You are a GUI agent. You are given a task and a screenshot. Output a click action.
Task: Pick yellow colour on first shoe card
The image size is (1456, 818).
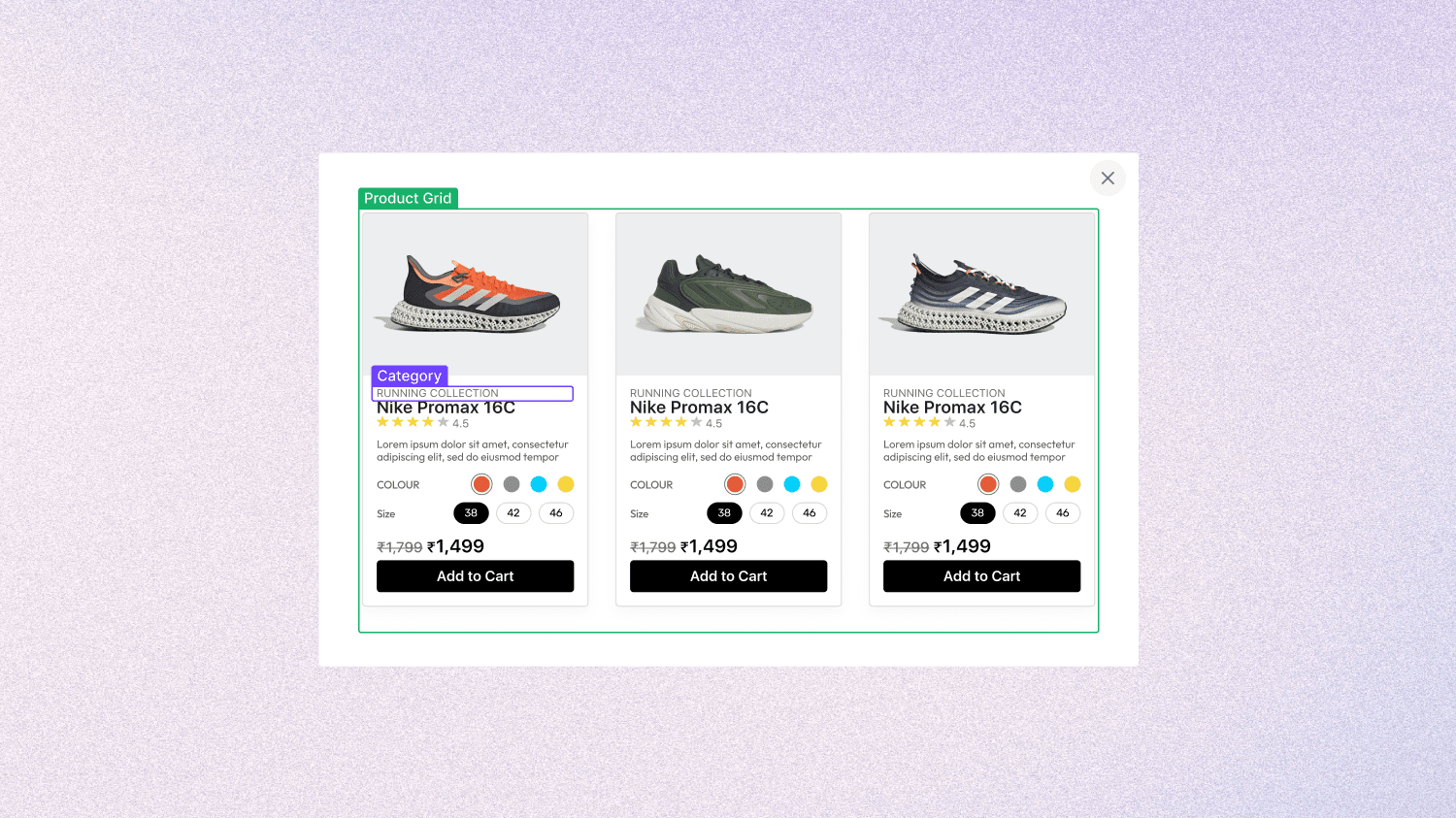[x=566, y=484]
